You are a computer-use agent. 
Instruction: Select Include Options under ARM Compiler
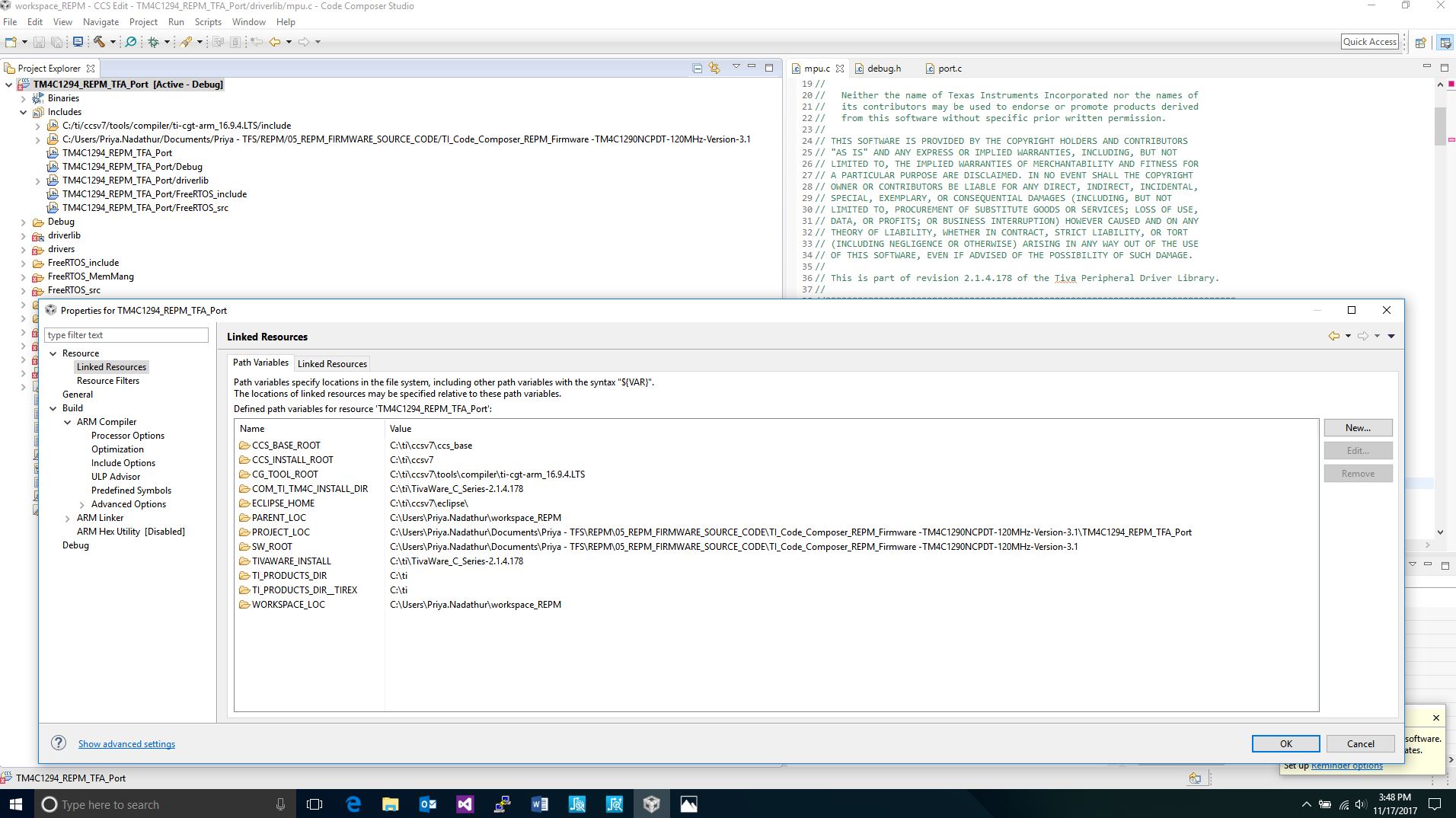123,463
